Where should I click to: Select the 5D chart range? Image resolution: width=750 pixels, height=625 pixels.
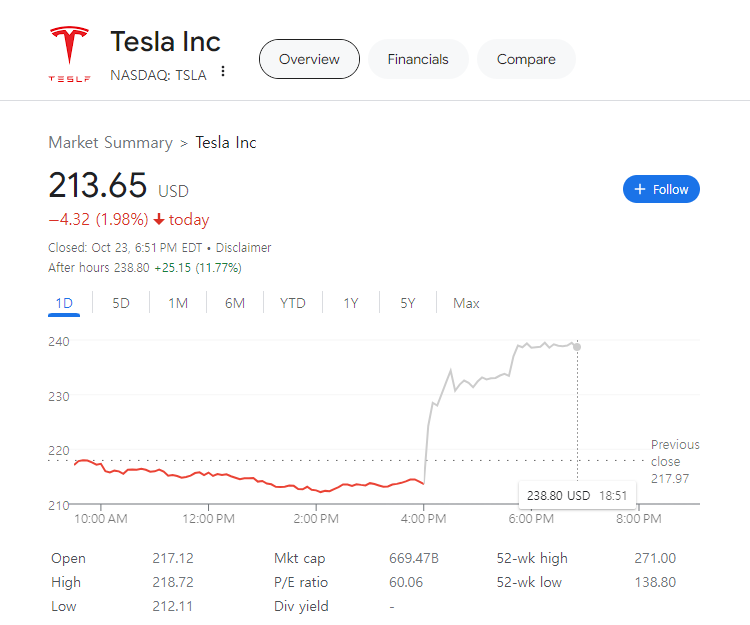point(121,303)
